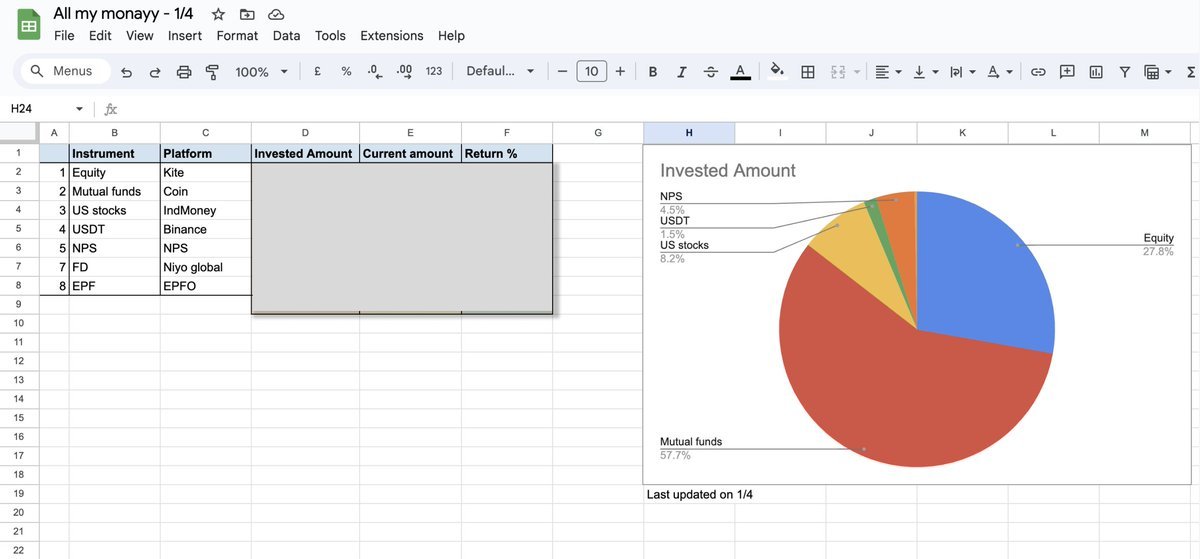
Task: Open the Extensions menu
Action: [x=392, y=36]
